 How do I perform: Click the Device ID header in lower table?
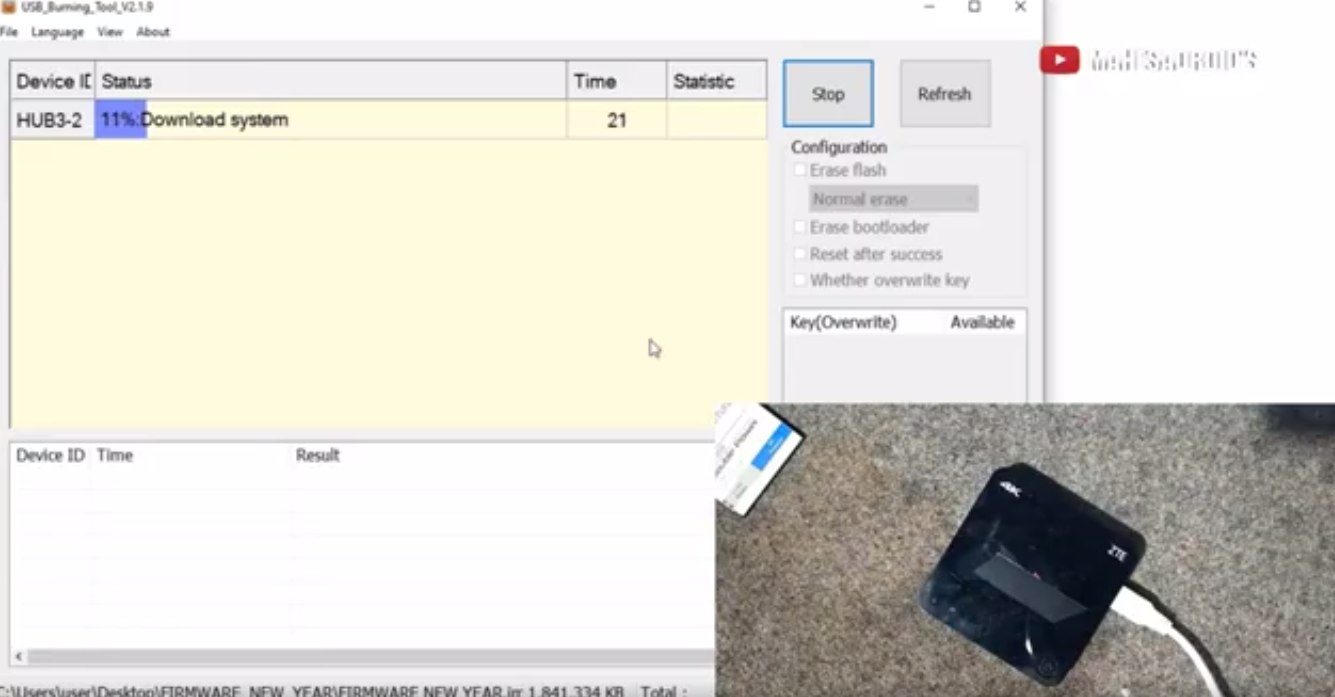tap(50, 455)
